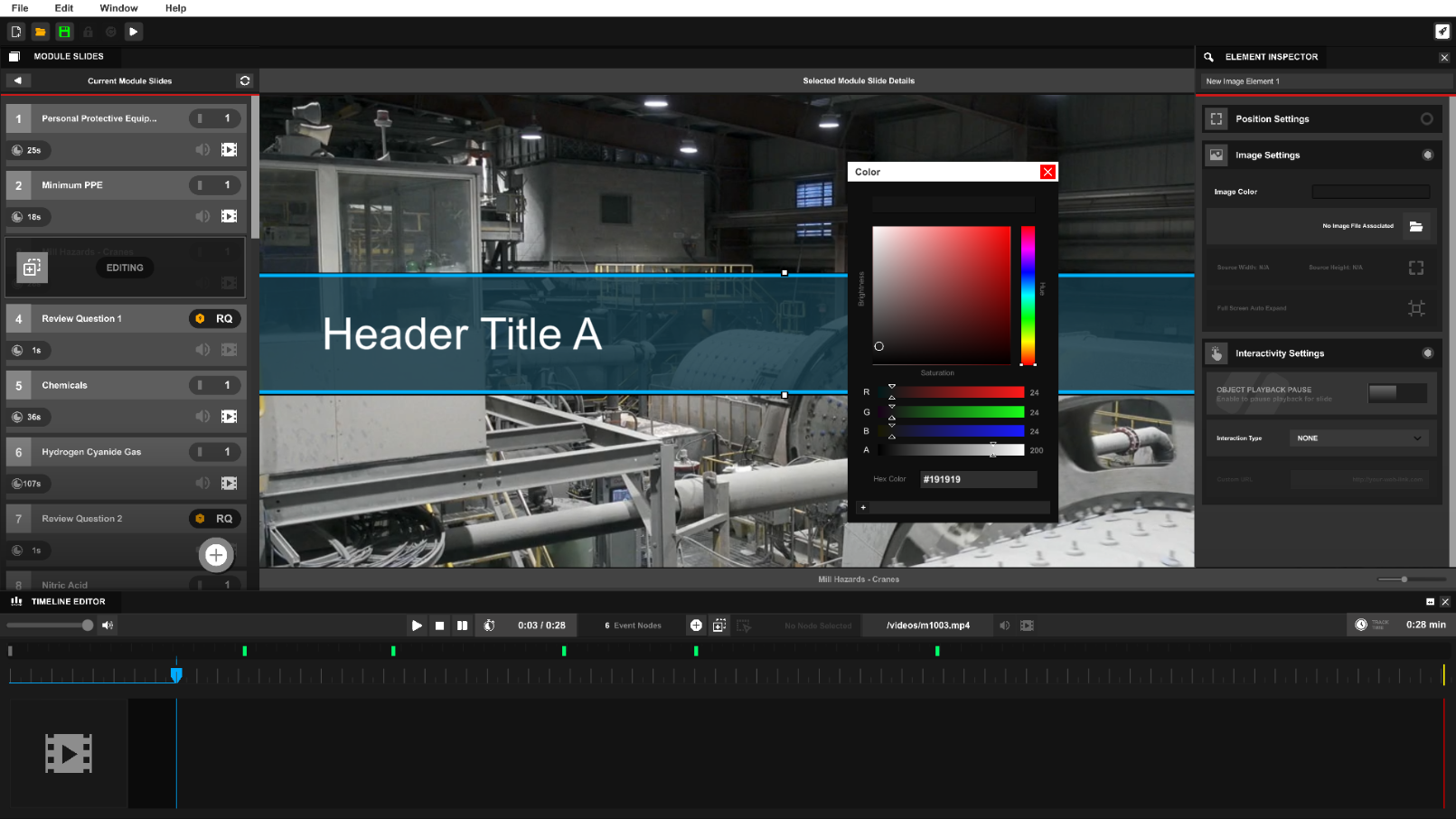Click the round add slide button
Image resolution: width=1456 pixels, height=819 pixels.
tap(216, 555)
